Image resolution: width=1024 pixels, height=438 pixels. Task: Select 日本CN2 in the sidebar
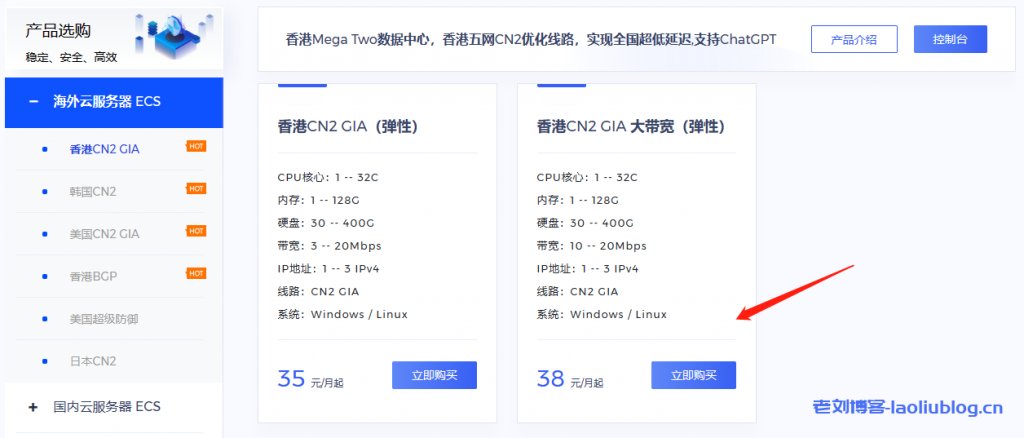(x=92, y=360)
